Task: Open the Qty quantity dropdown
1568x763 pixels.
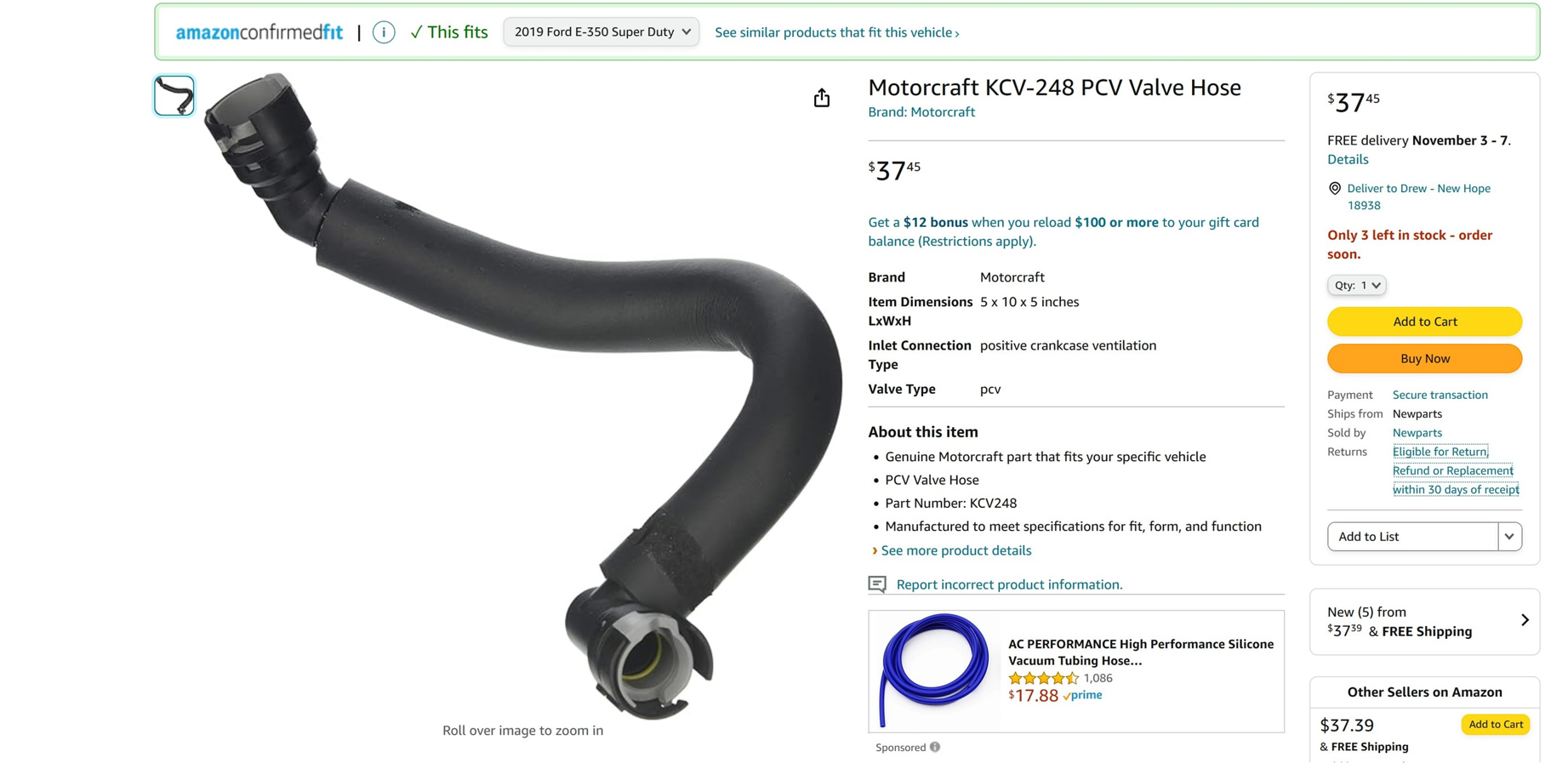Action: pyautogui.click(x=1356, y=285)
